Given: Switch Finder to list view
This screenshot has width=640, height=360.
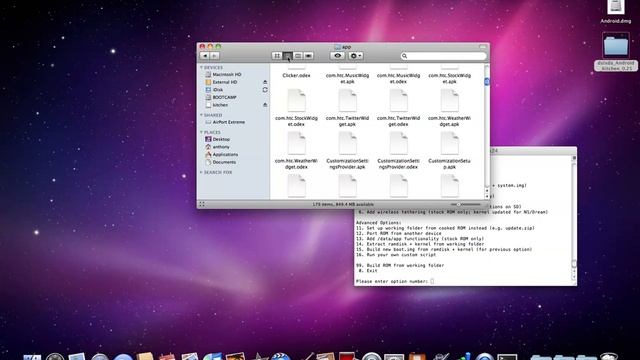Looking at the screenshot, I should [x=287, y=56].
